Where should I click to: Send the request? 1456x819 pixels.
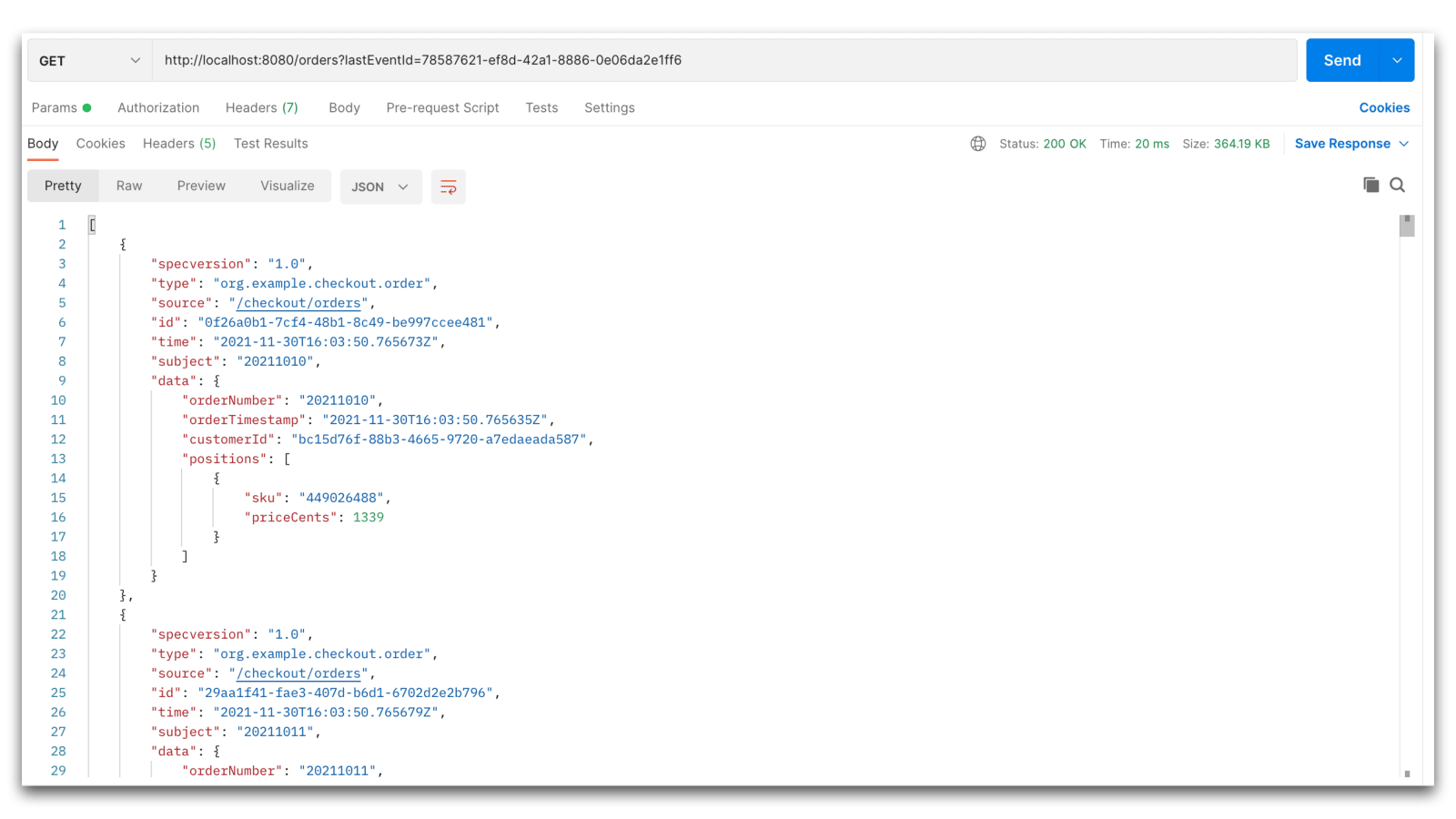[1342, 60]
